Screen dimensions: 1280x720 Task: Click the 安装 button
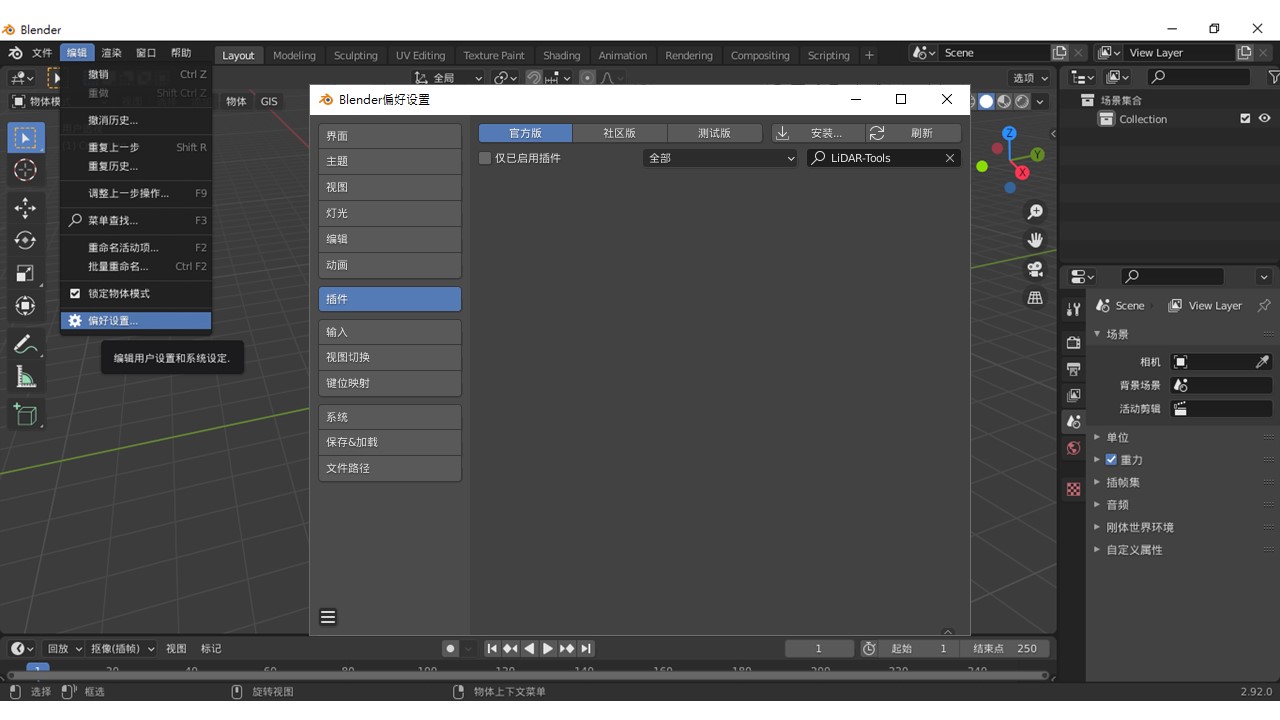point(817,133)
